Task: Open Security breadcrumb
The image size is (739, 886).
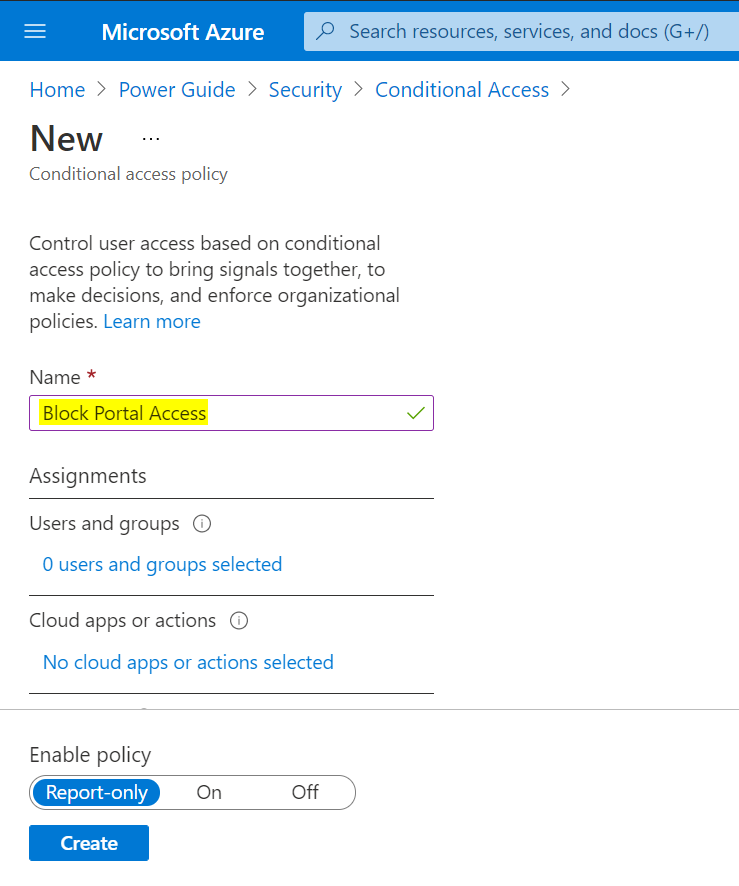Action: point(305,90)
